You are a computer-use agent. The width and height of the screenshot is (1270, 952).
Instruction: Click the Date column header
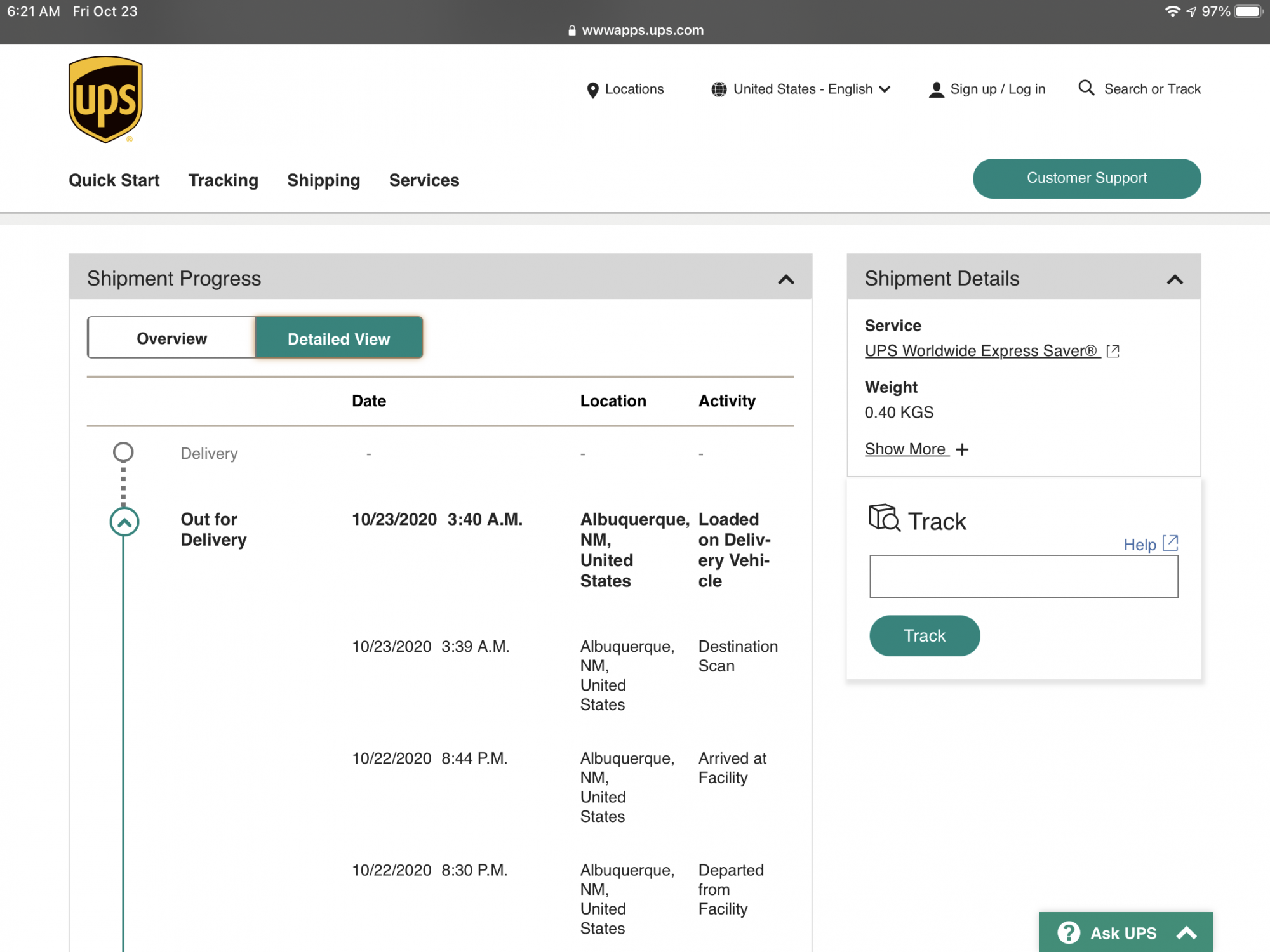(369, 401)
